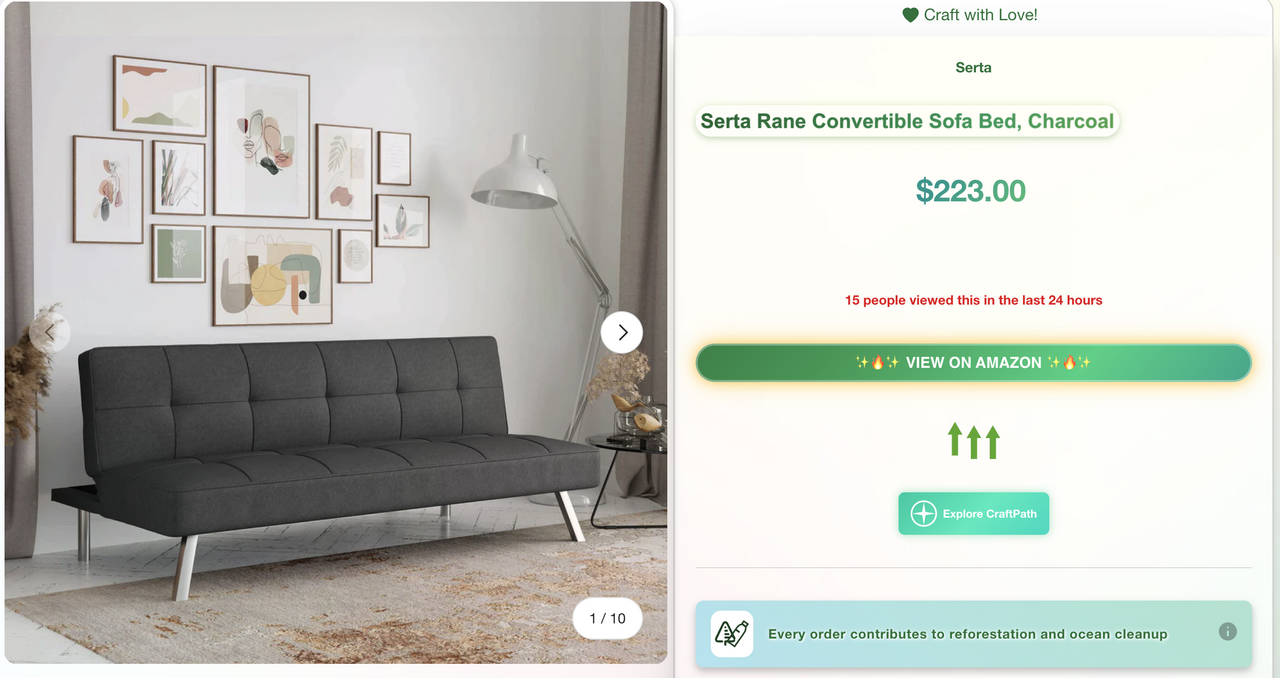Click the $223.00 price

[x=970, y=191]
